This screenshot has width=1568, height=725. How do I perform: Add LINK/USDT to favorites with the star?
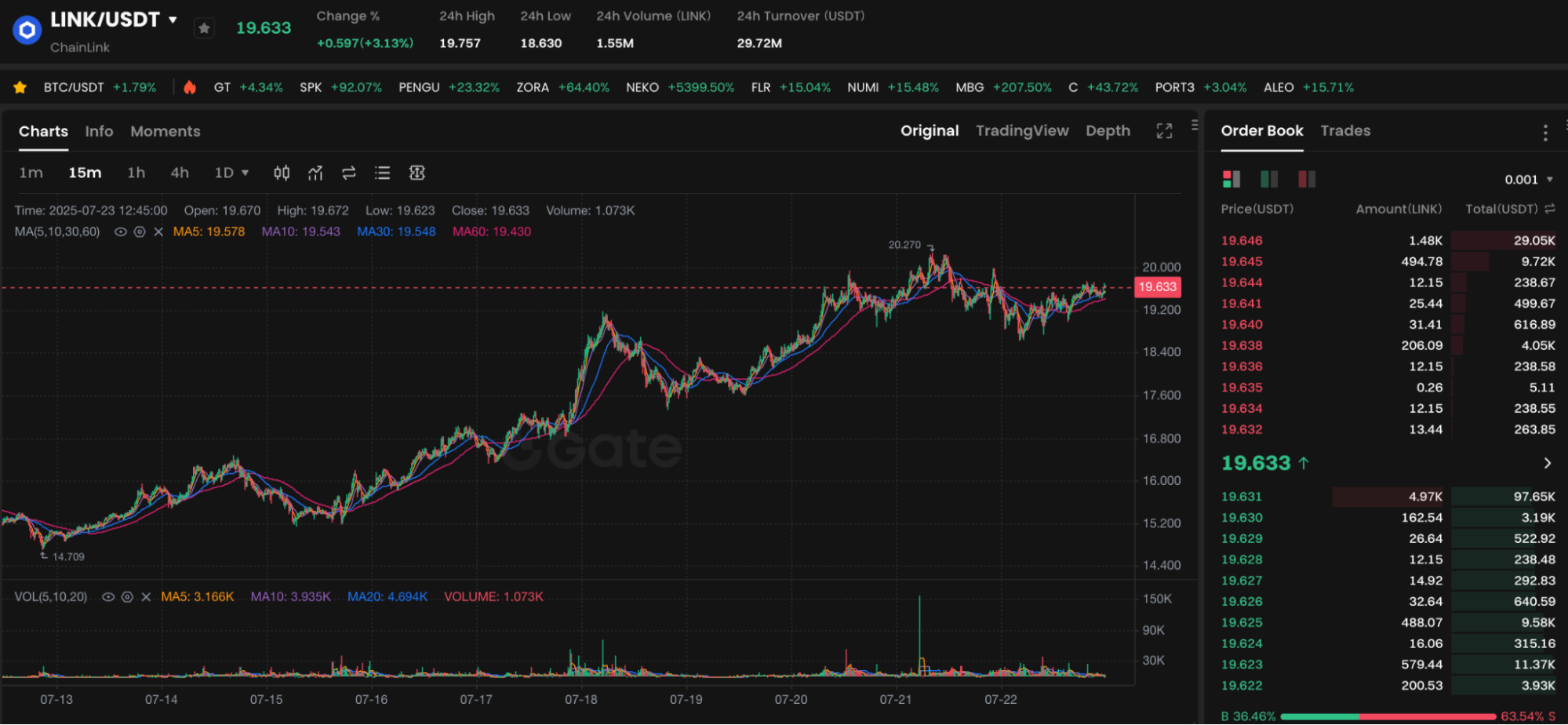204,28
